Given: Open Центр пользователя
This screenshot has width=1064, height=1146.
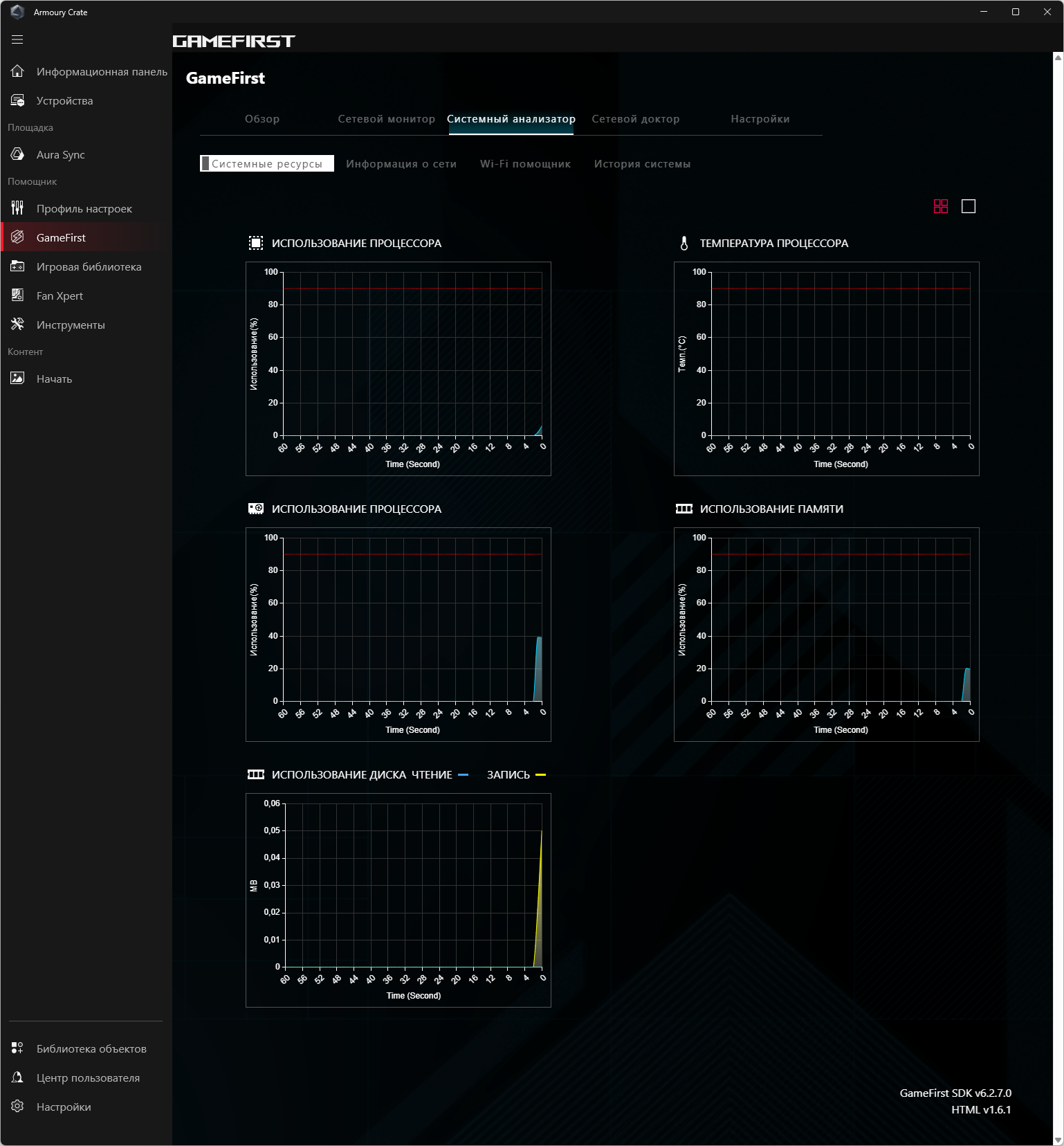Looking at the screenshot, I should tap(86, 1077).
